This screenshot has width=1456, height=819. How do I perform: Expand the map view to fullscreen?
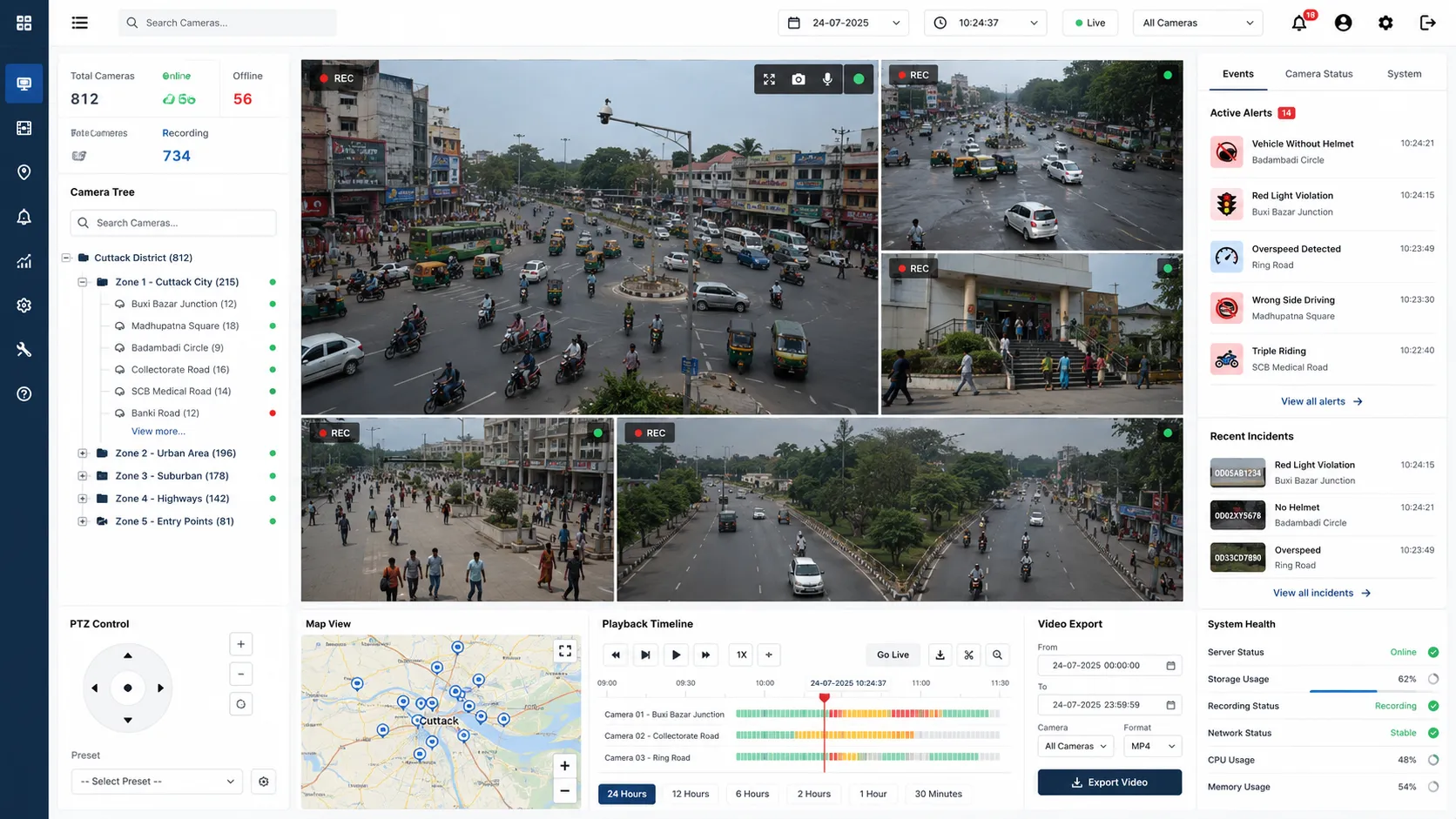pos(565,650)
